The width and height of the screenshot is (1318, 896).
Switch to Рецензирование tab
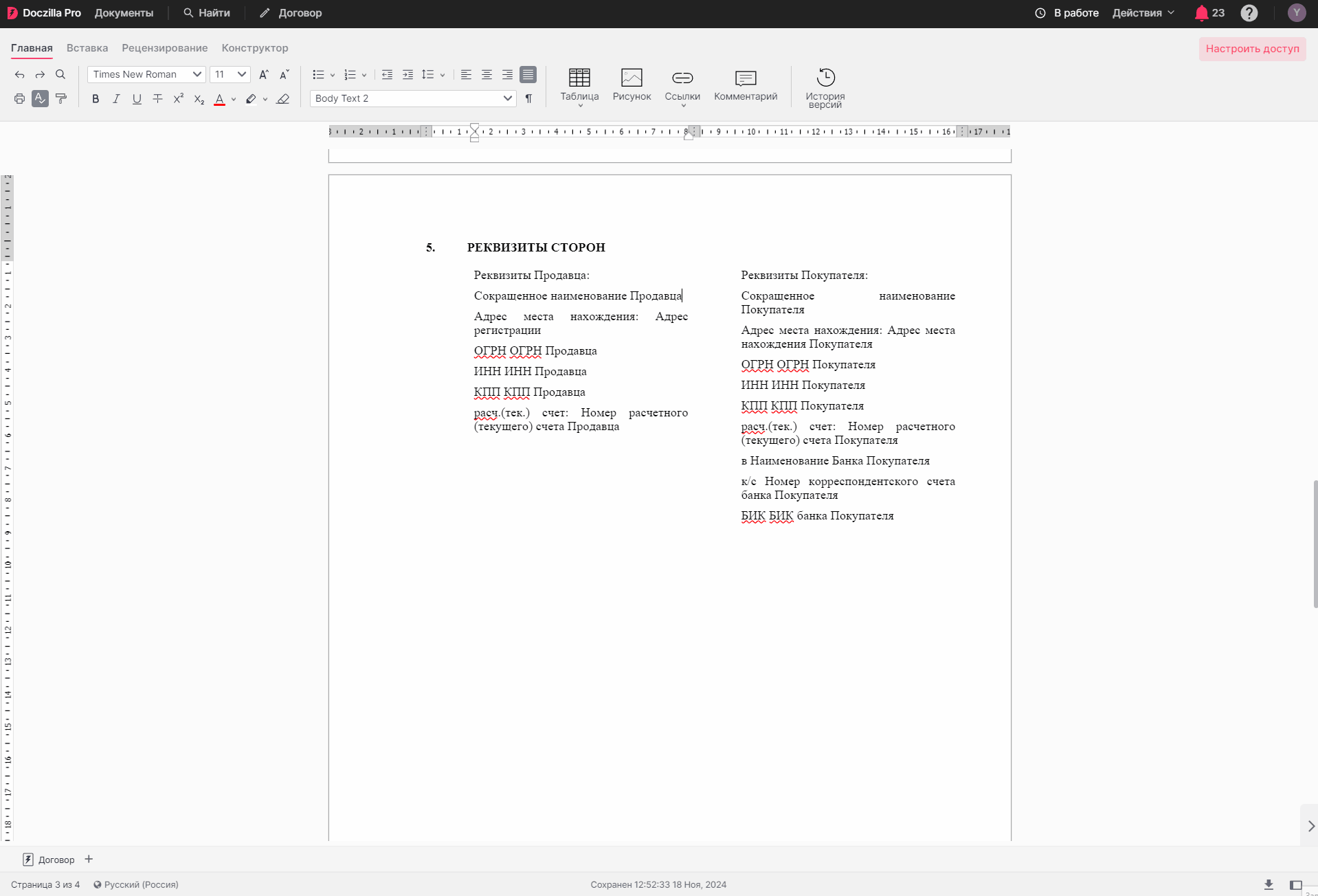165,48
